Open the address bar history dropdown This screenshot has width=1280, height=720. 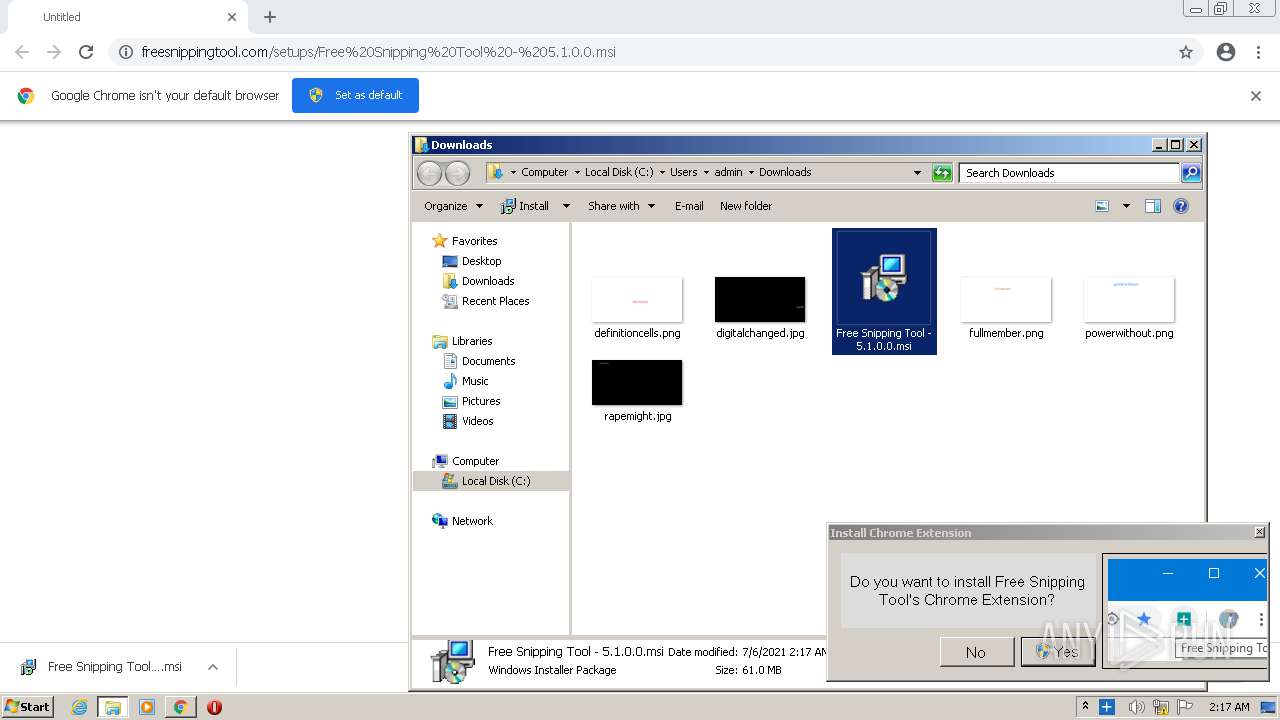(x=917, y=173)
